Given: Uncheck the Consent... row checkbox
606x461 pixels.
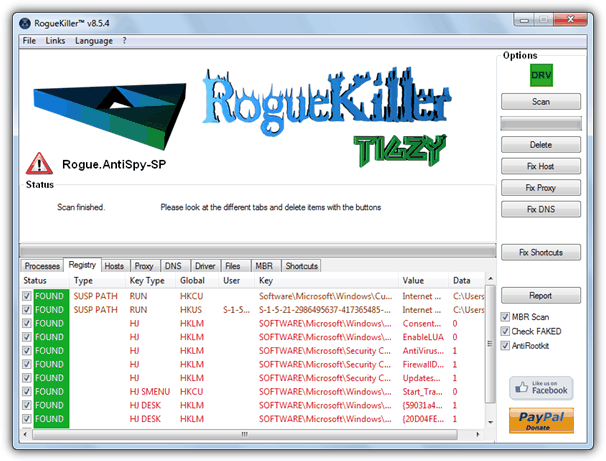Looking at the screenshot, I should click(x=27, y=323).
